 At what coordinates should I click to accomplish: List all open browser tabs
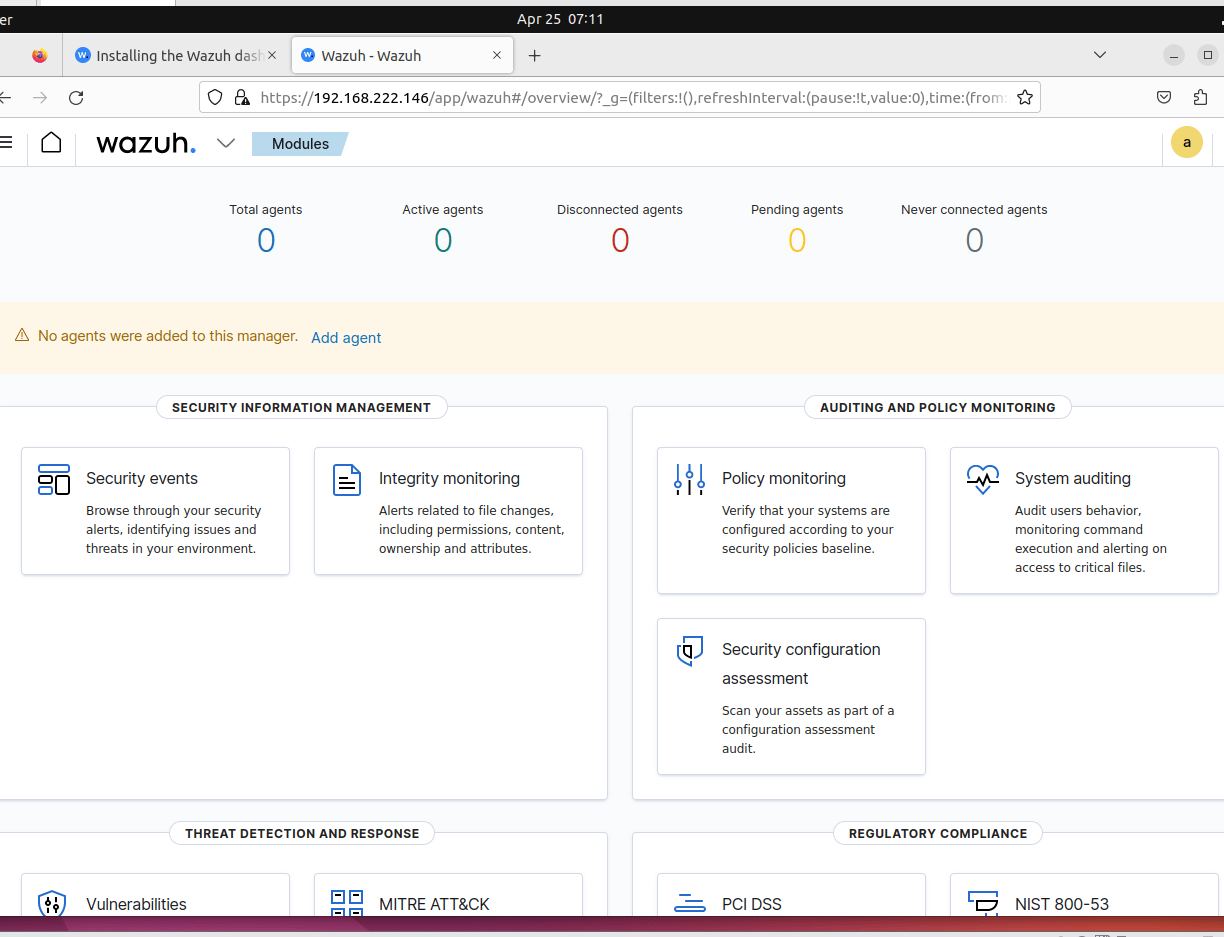(1100, 55)
